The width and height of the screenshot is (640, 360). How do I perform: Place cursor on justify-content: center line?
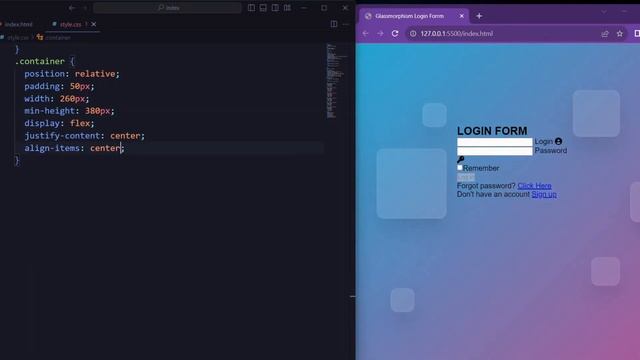point(84,136)
